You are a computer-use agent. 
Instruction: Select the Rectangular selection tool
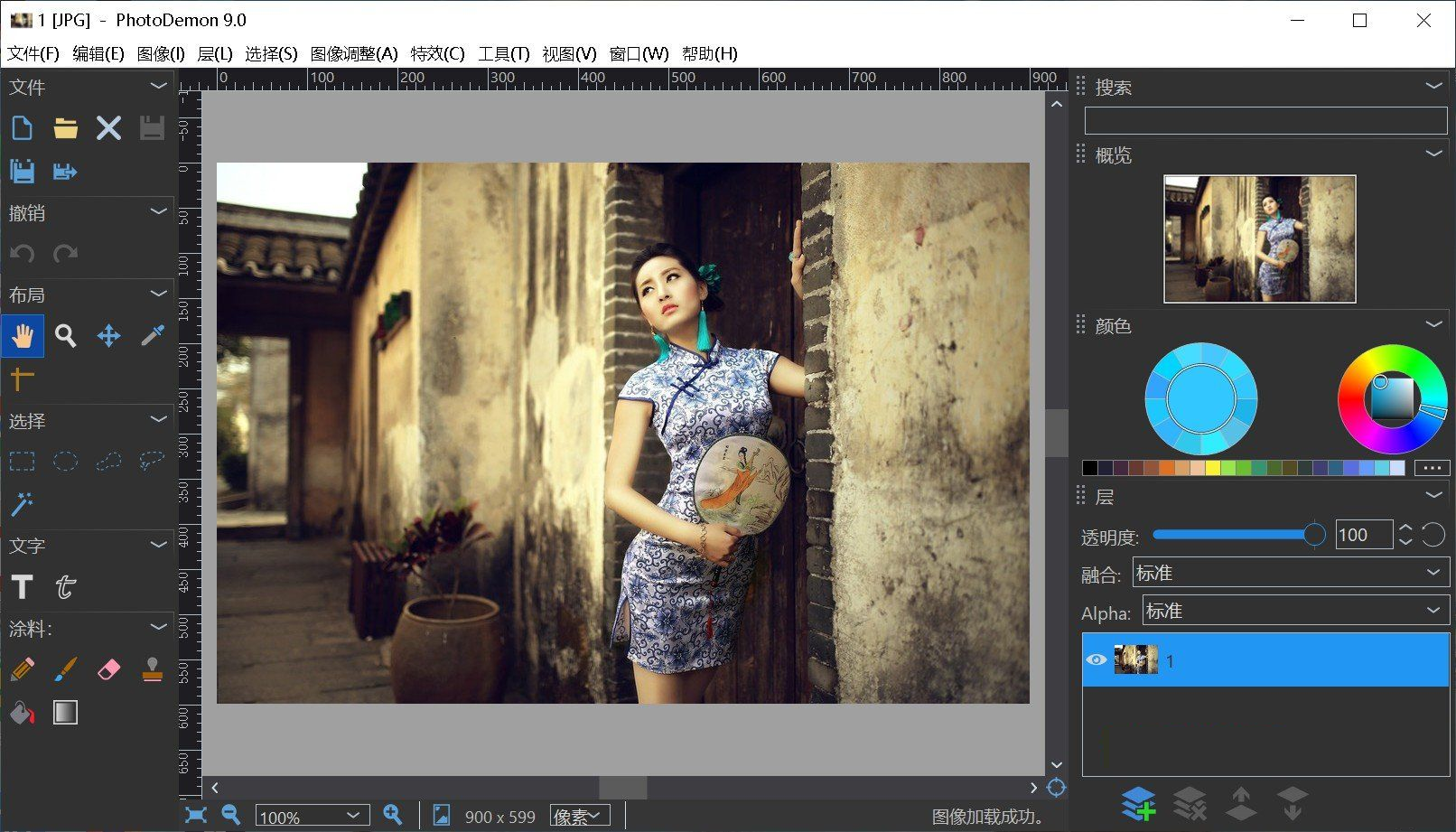point(22,462)
